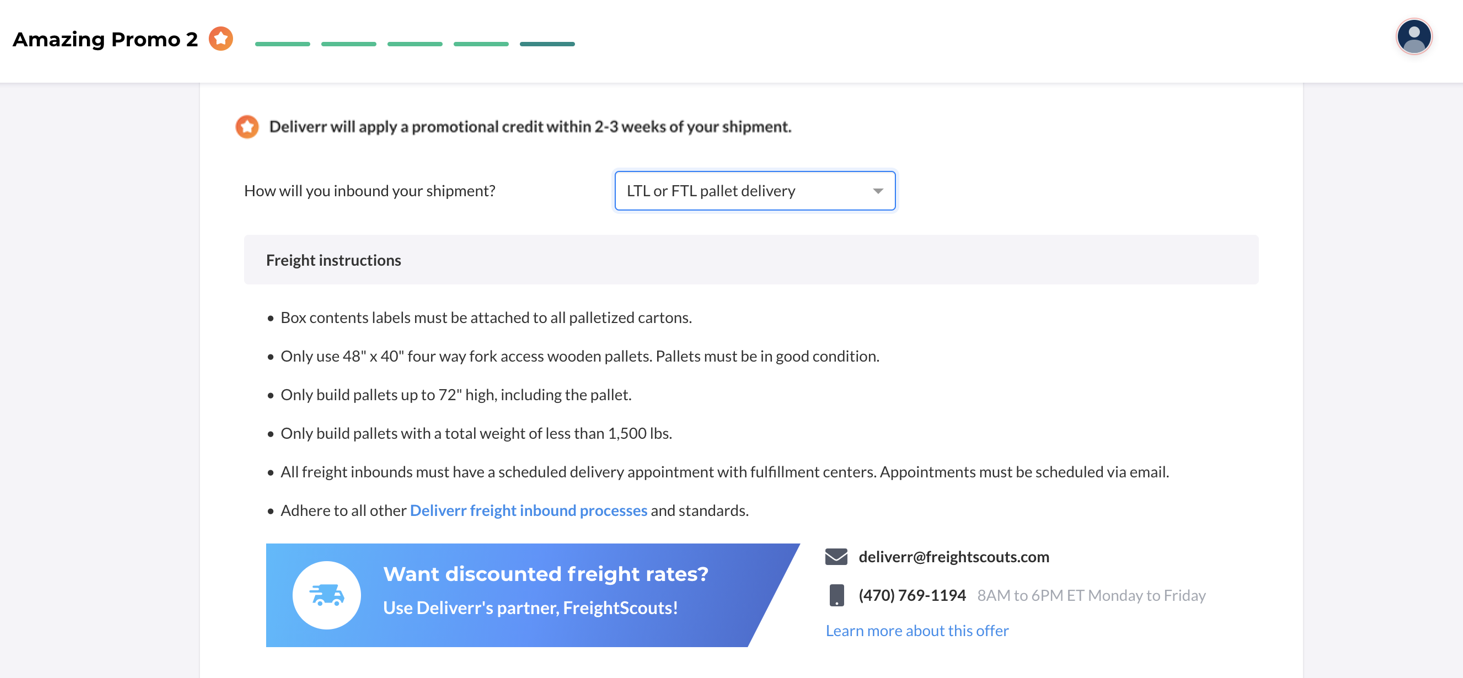Select the third progress step bar
The image size is (1463, 678).
click(x=415, y=44)
